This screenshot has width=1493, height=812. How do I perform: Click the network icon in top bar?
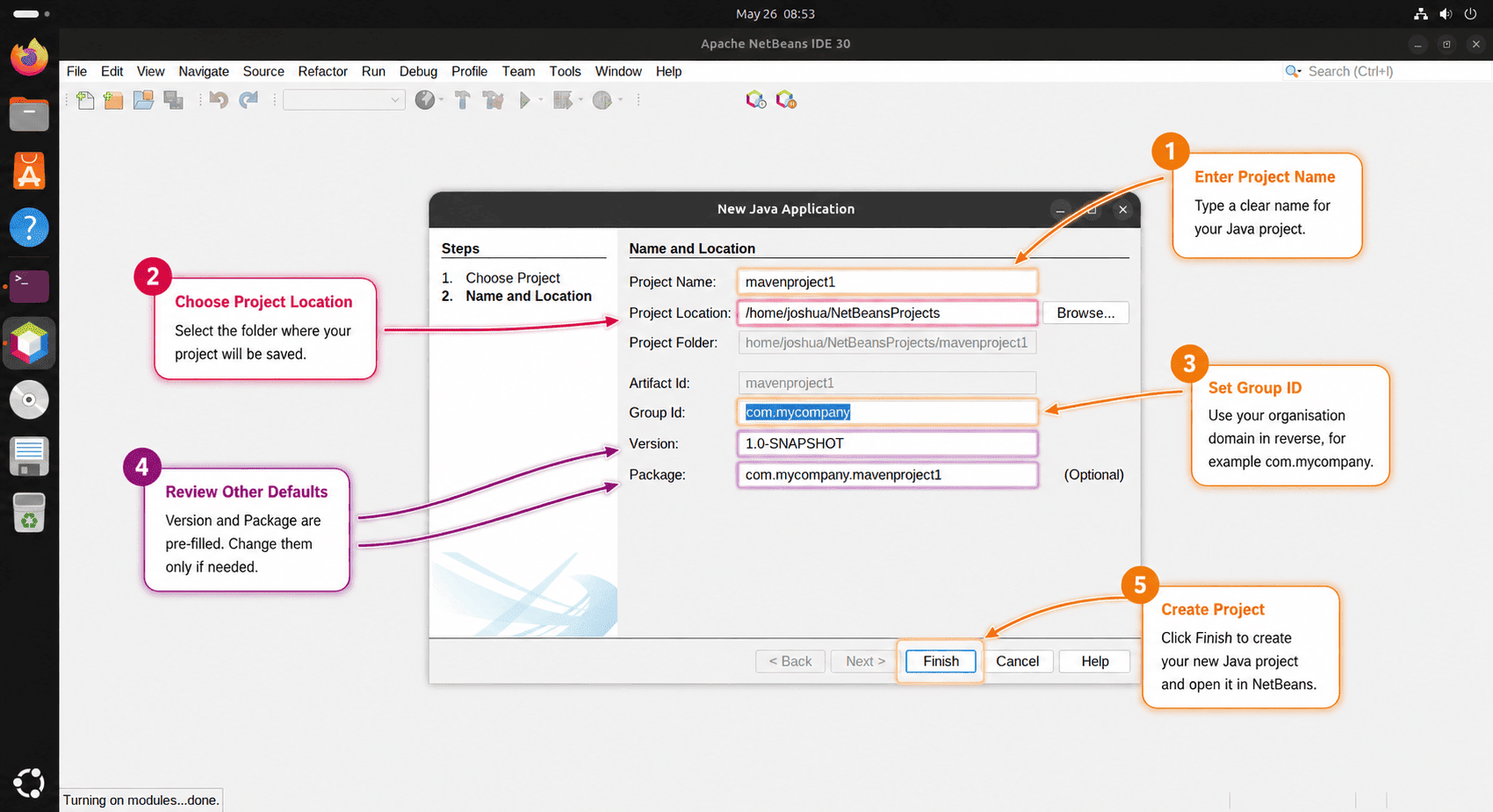click(x=1421, y=14)
